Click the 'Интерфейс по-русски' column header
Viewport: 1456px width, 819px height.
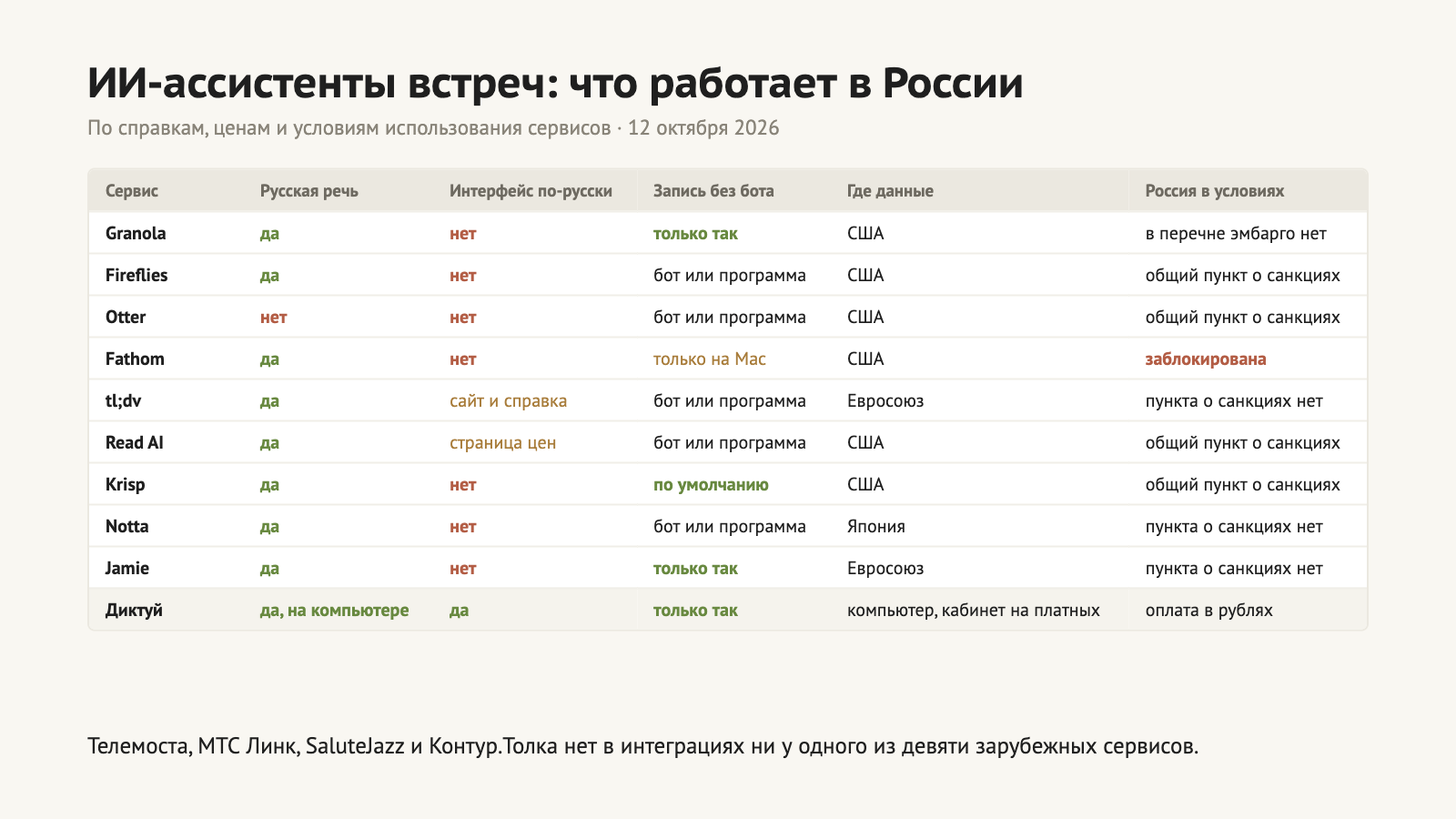pyautogui.click(x=531, y=191)
